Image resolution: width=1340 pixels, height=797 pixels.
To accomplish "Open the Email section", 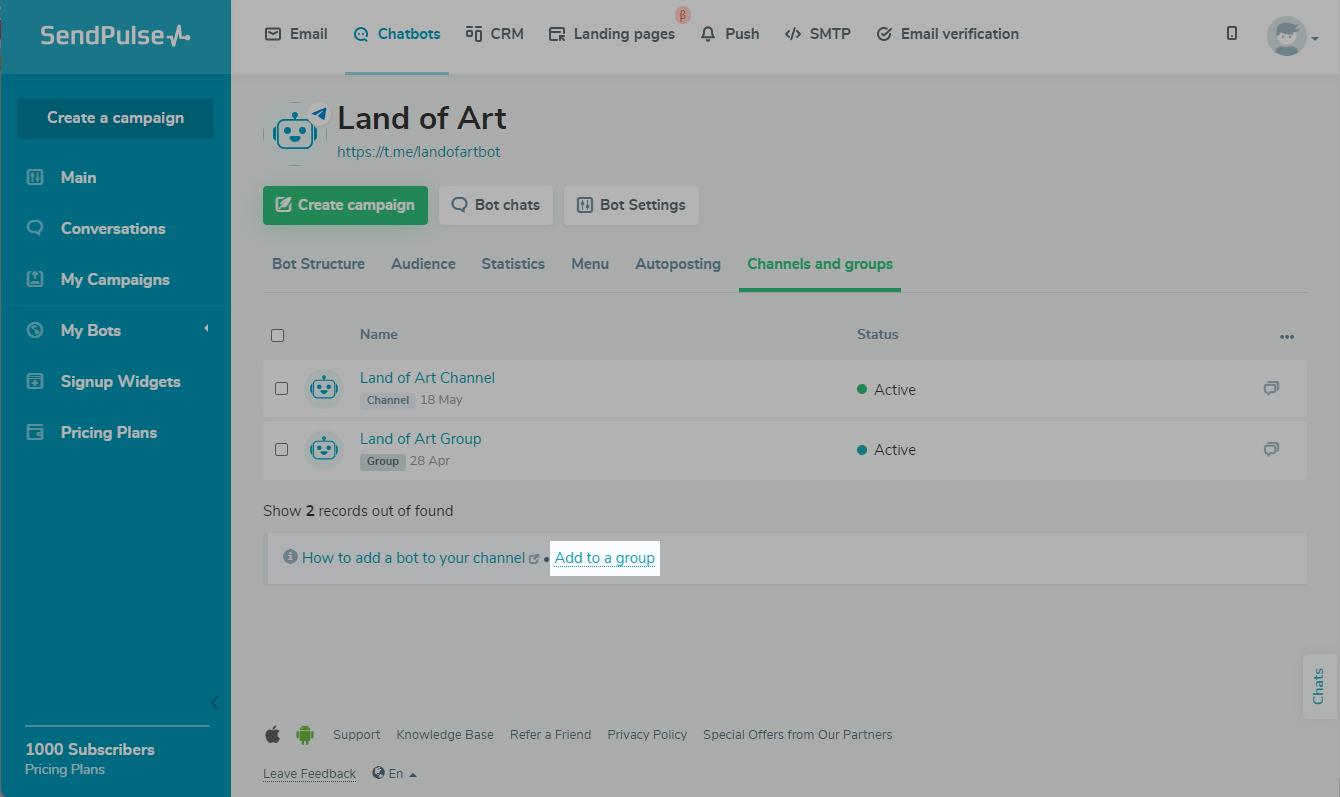I will click(x=296, y=34).
